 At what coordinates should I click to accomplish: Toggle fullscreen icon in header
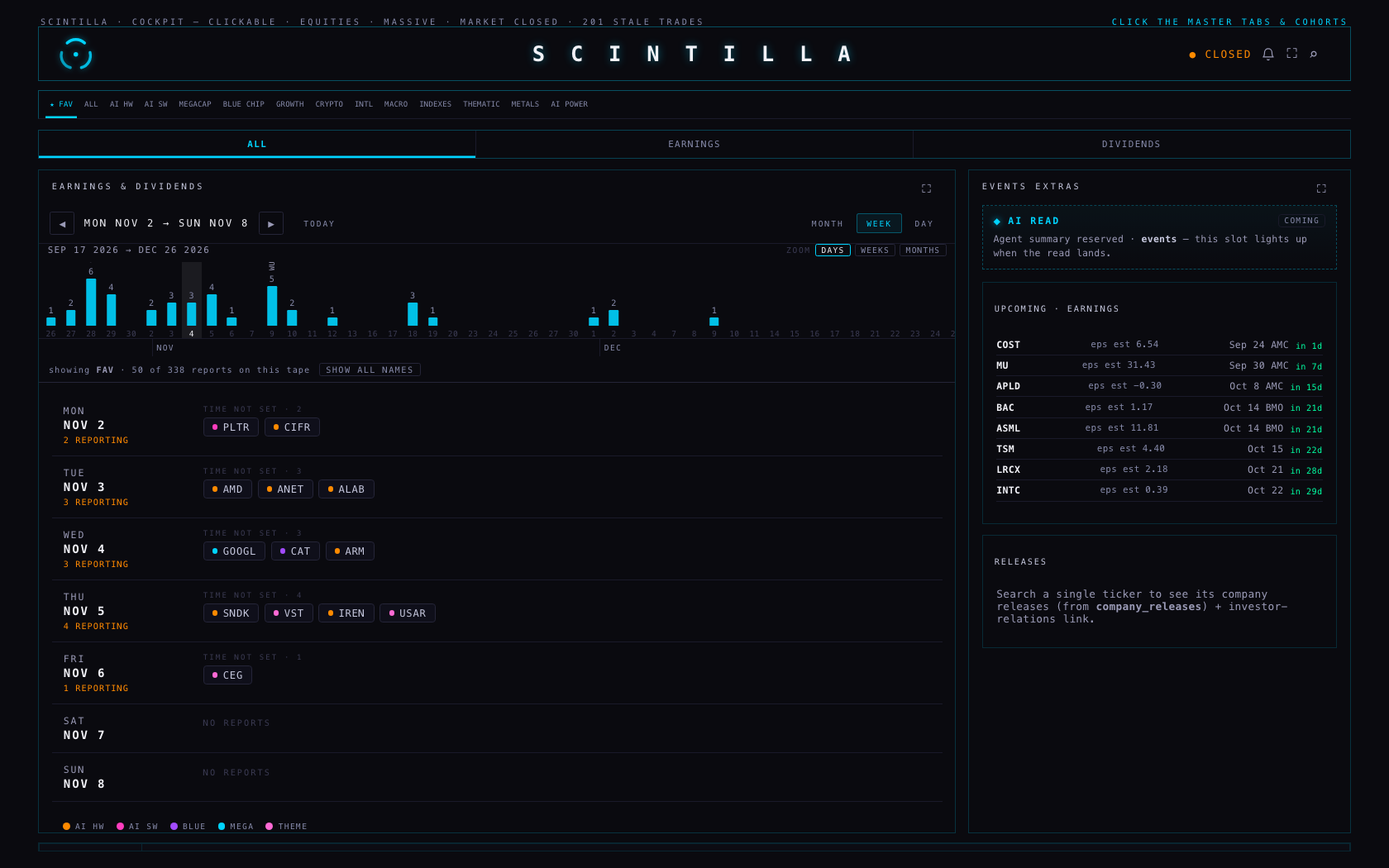pos(1291,54)
